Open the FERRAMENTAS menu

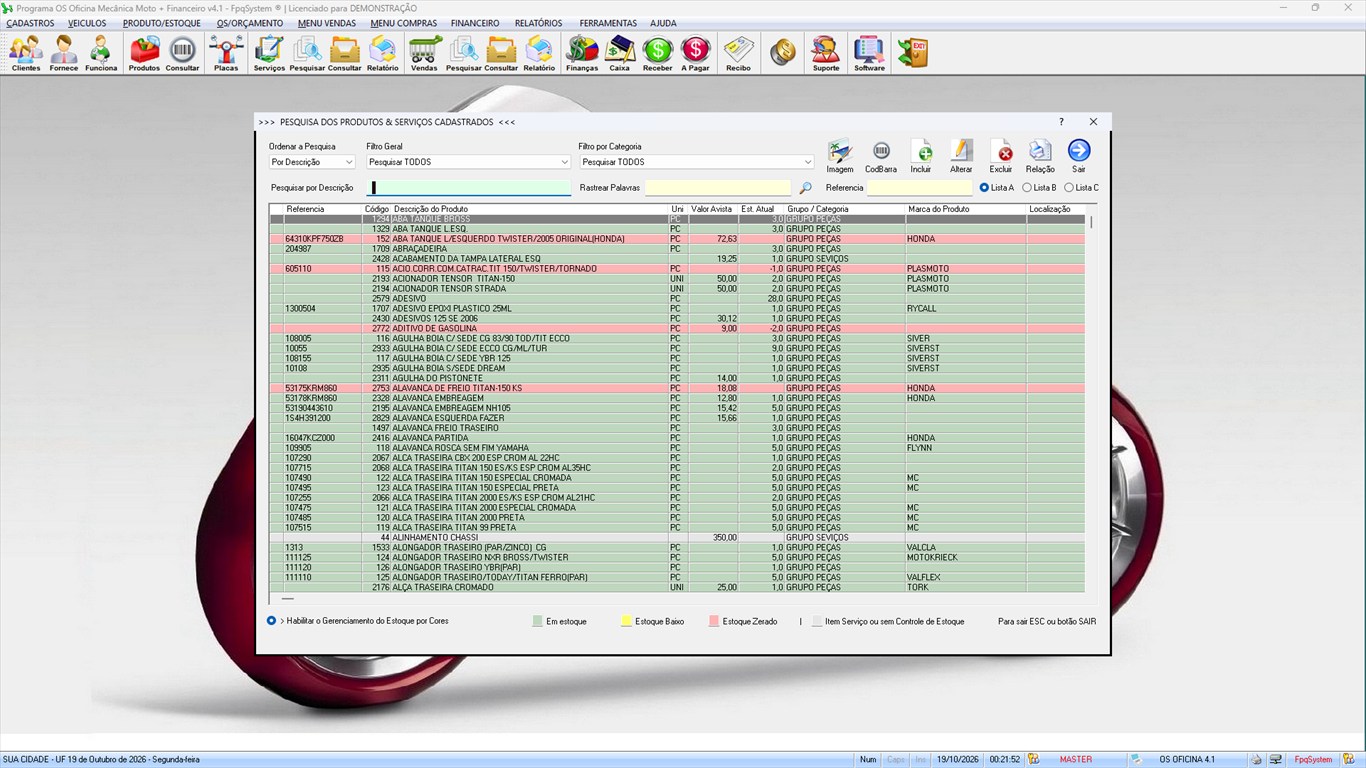click(x=608, y=23)
